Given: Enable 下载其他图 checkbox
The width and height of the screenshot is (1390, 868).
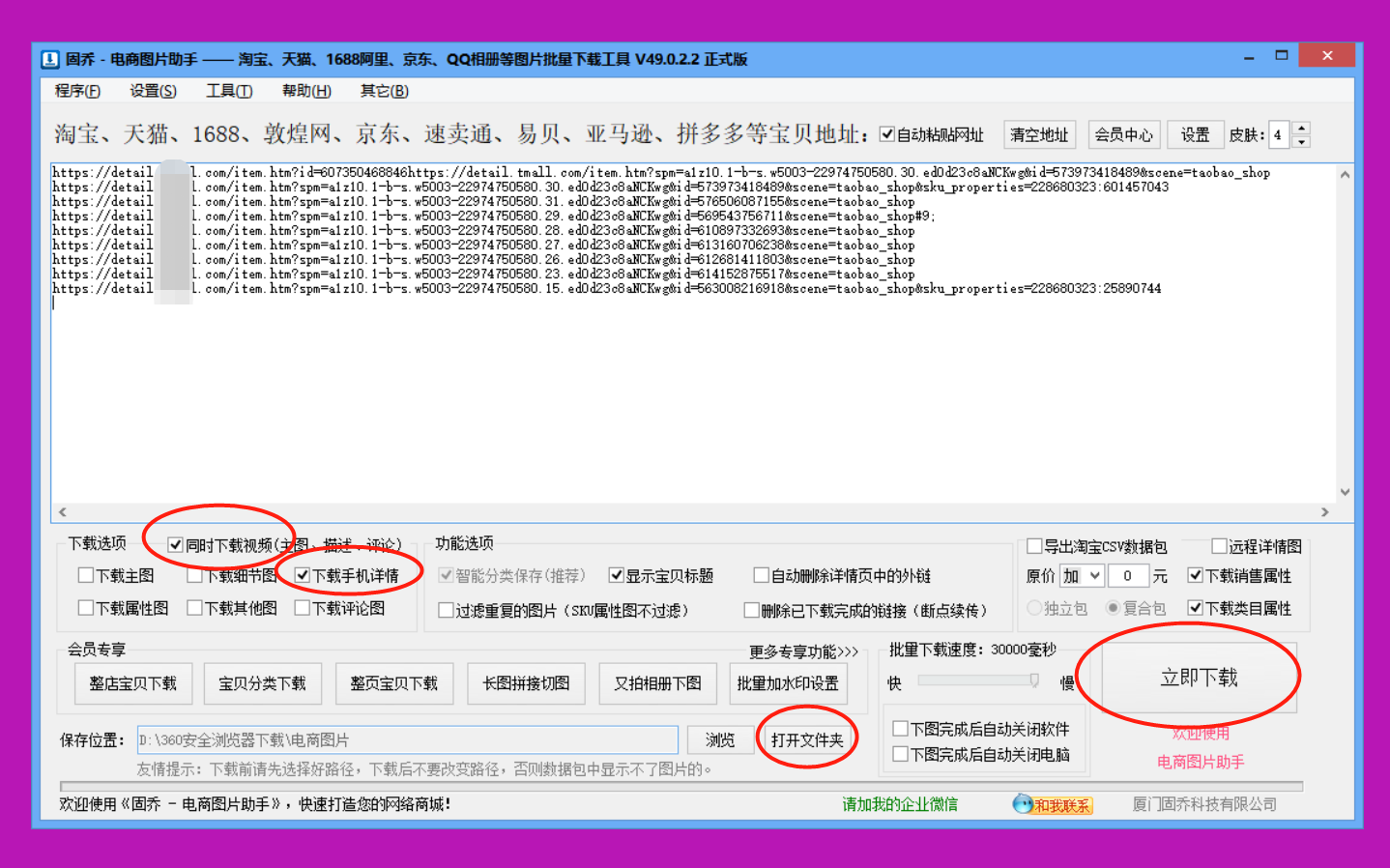Looking at the screenshot, I should 194,608.
